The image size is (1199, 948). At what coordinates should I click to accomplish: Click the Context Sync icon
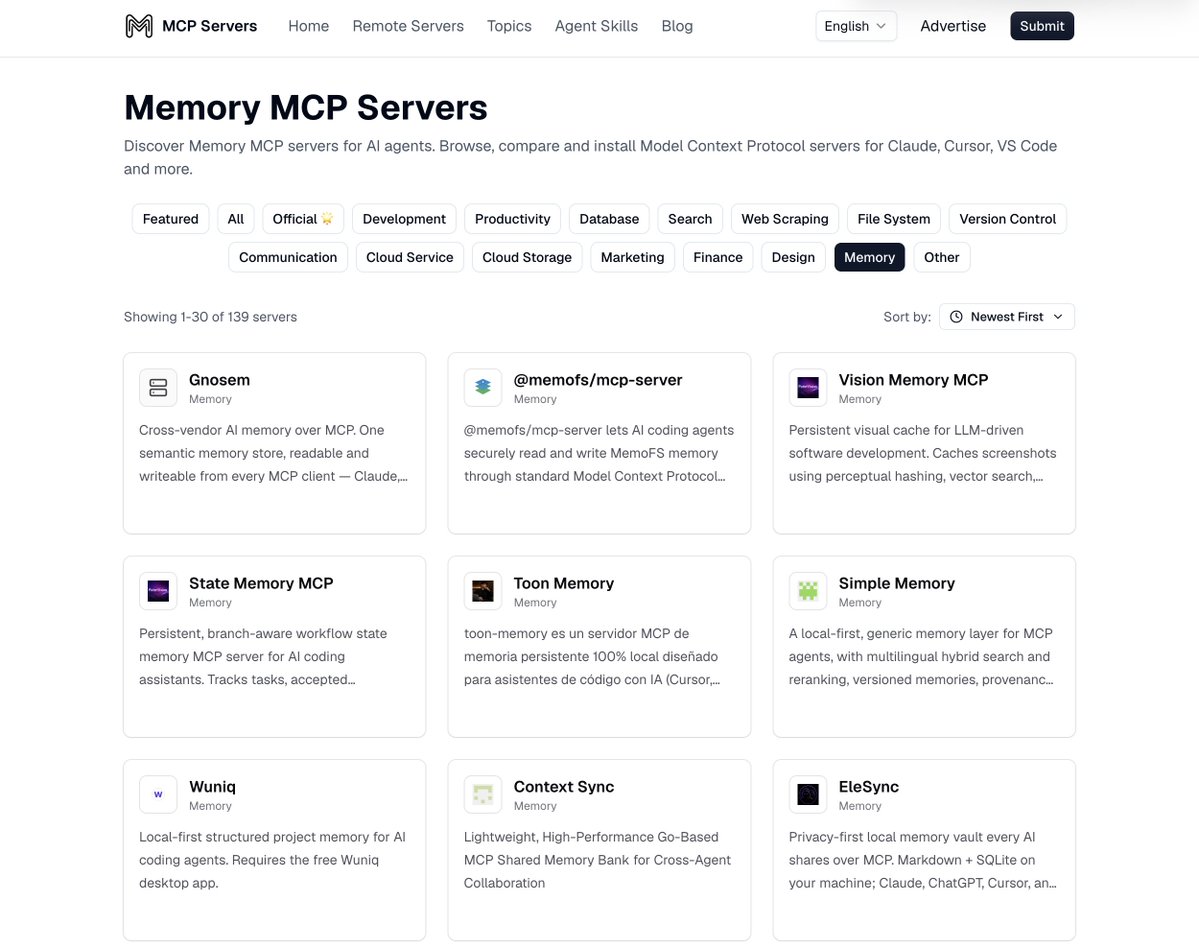click(483, 794)
